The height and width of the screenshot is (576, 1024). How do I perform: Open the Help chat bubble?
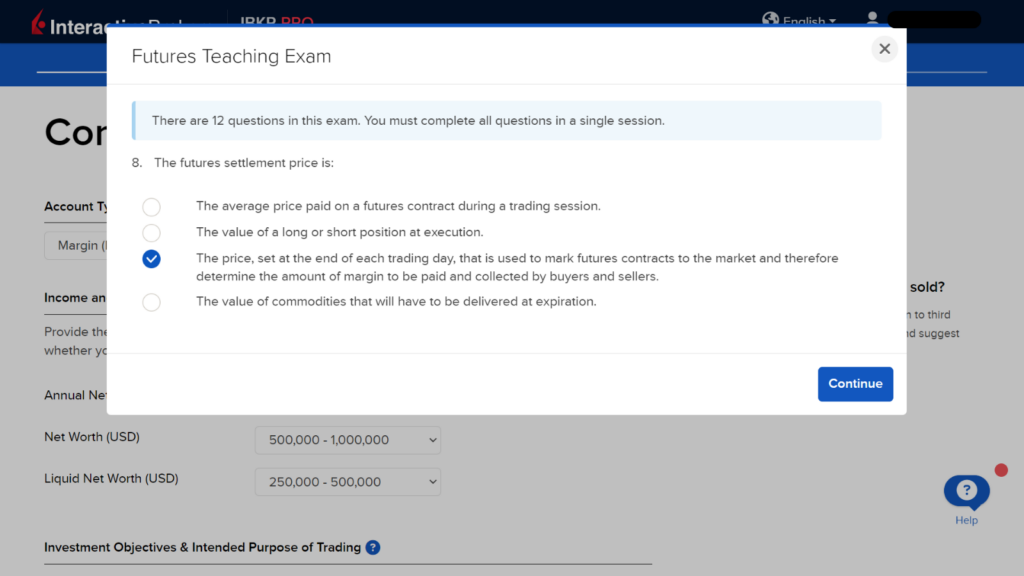[965, 492]
